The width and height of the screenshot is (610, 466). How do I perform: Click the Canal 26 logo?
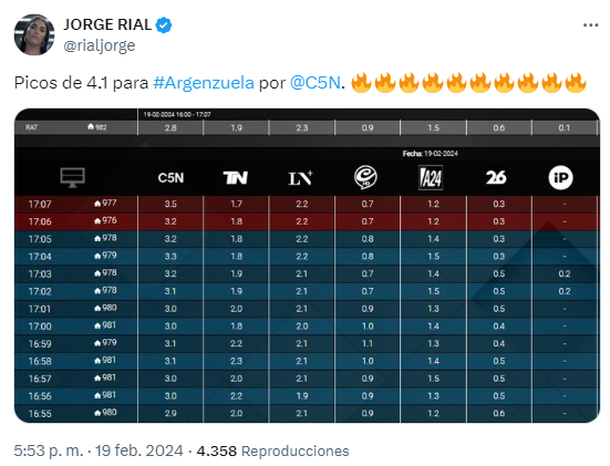(496, 177)
